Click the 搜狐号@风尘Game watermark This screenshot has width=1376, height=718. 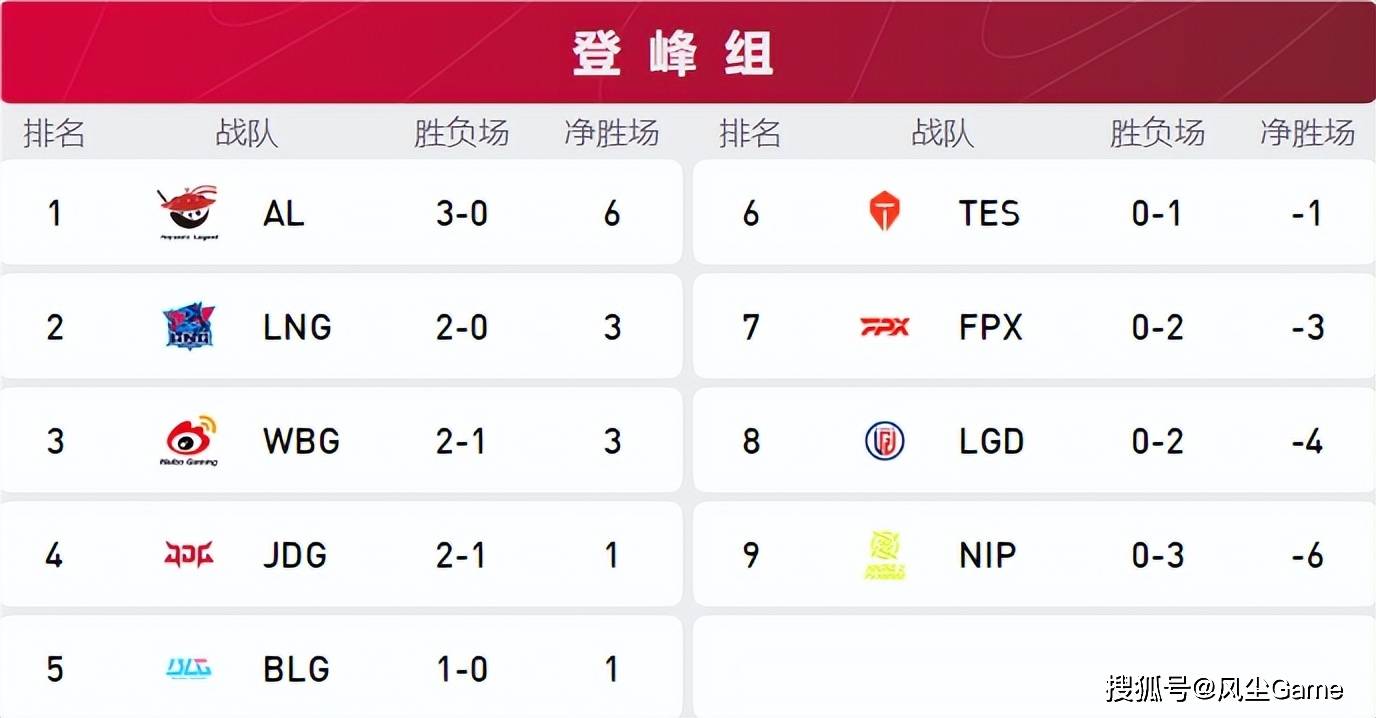pyautogui.click(x=1224, y=688)
